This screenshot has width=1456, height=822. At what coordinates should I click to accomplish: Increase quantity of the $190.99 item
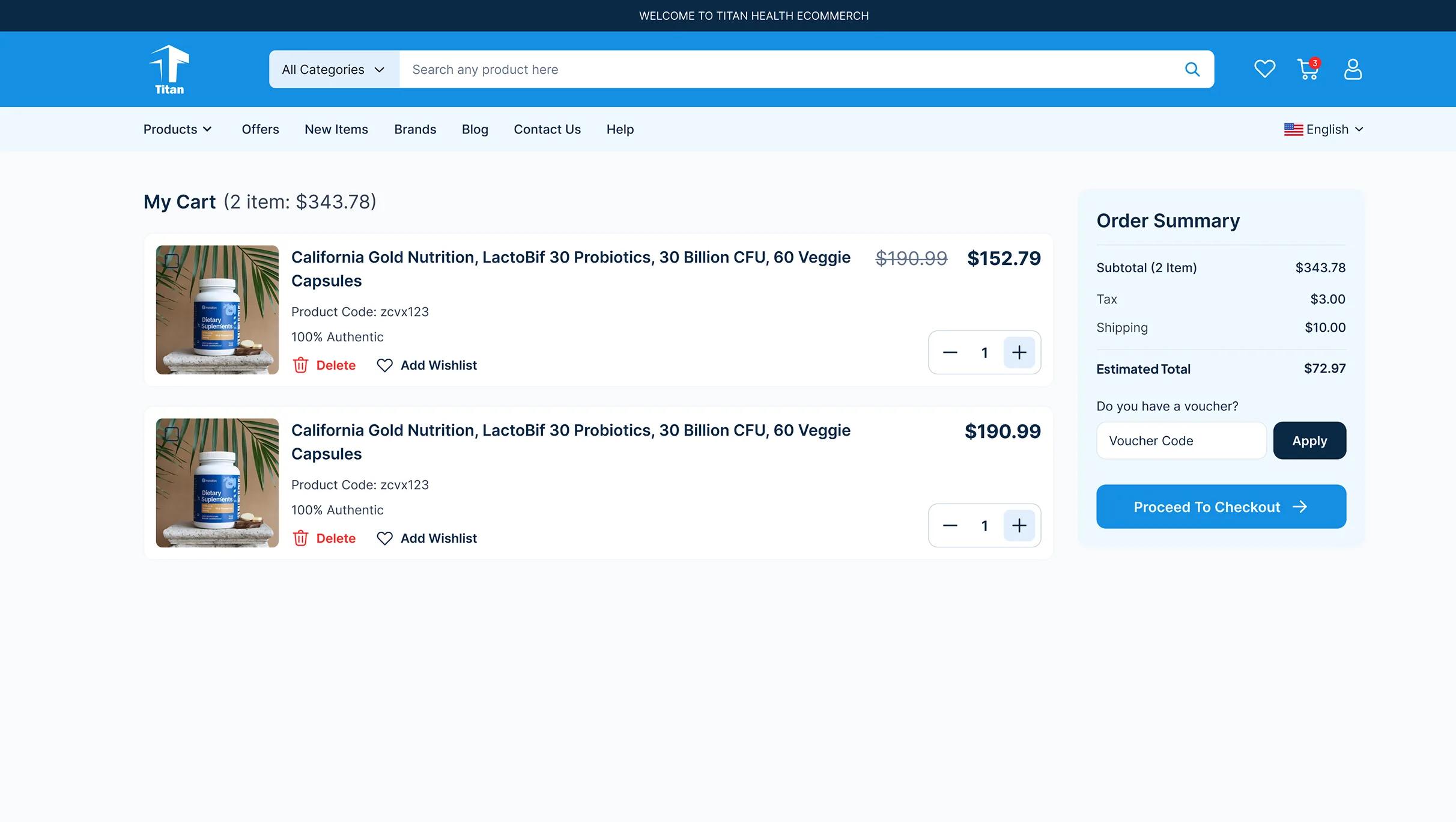pyautogui.click(x=1019, y=526)
